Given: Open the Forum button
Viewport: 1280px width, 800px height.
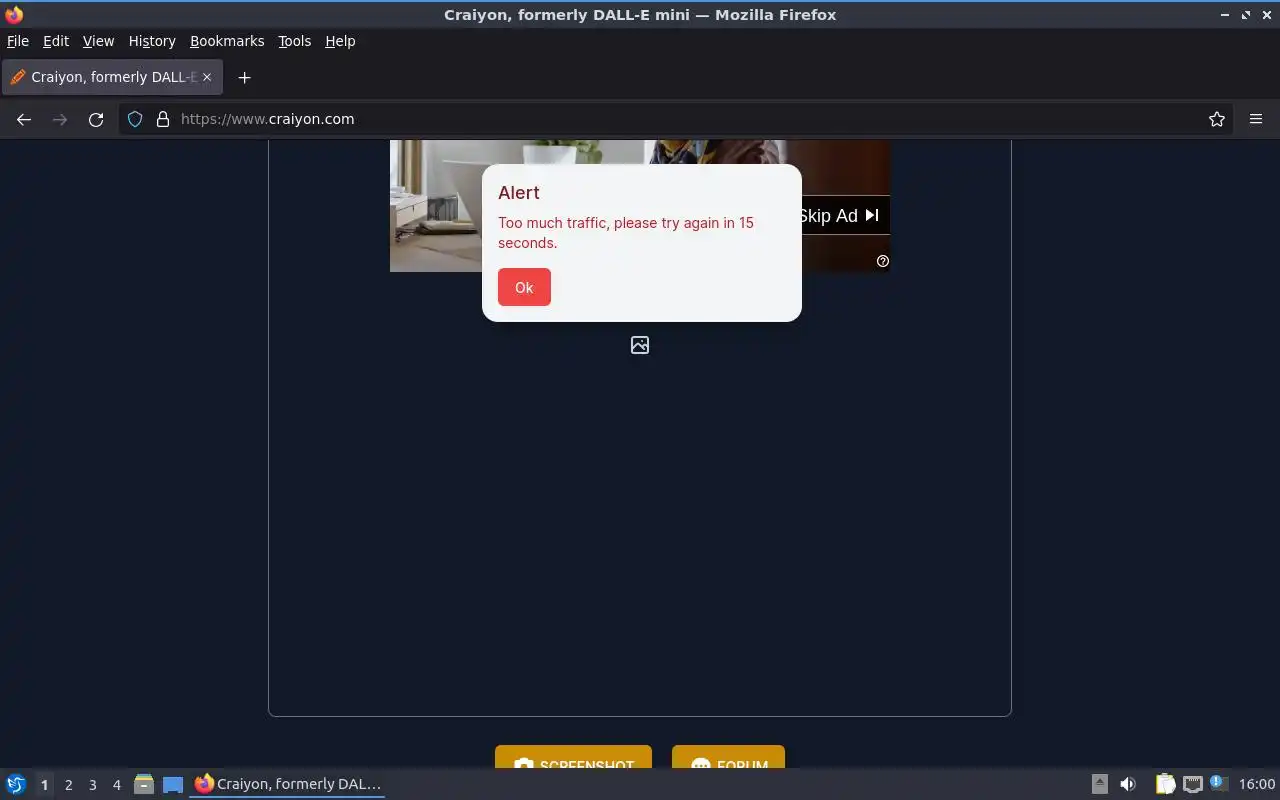Looking at the screenshot, I should tap(728, 757).
